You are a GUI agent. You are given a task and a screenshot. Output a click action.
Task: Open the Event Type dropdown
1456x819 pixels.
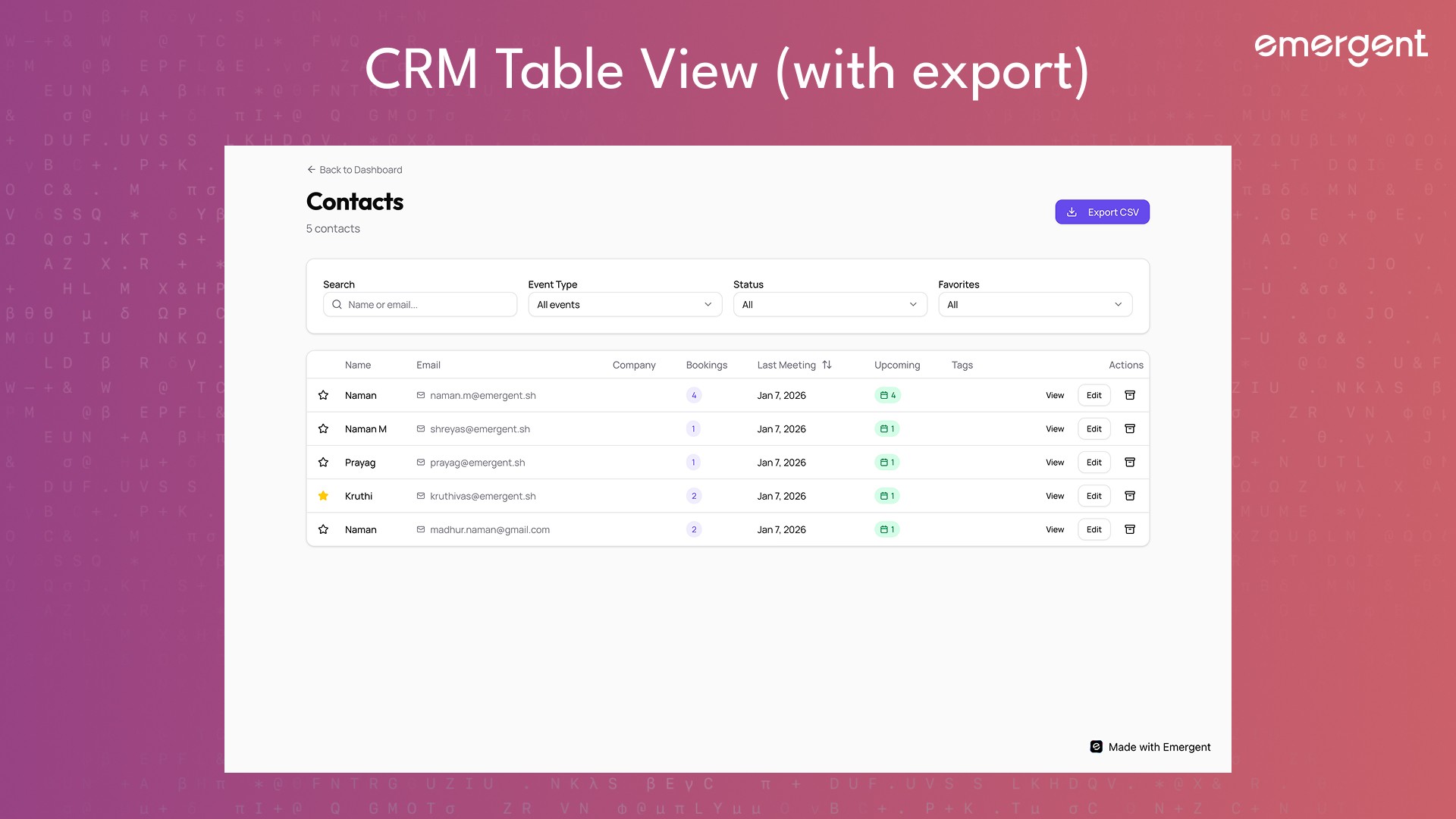(x=624, y=305)
